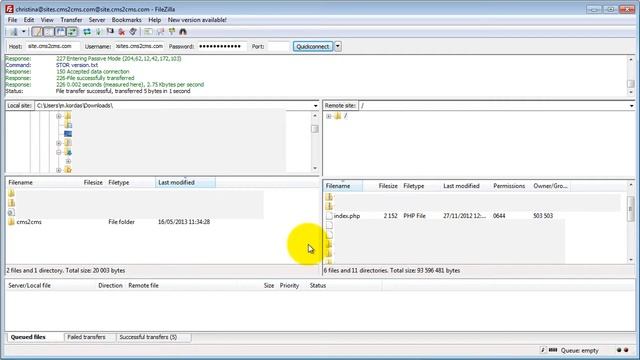
Task: Open the File menu
Action: pos(12,20)
